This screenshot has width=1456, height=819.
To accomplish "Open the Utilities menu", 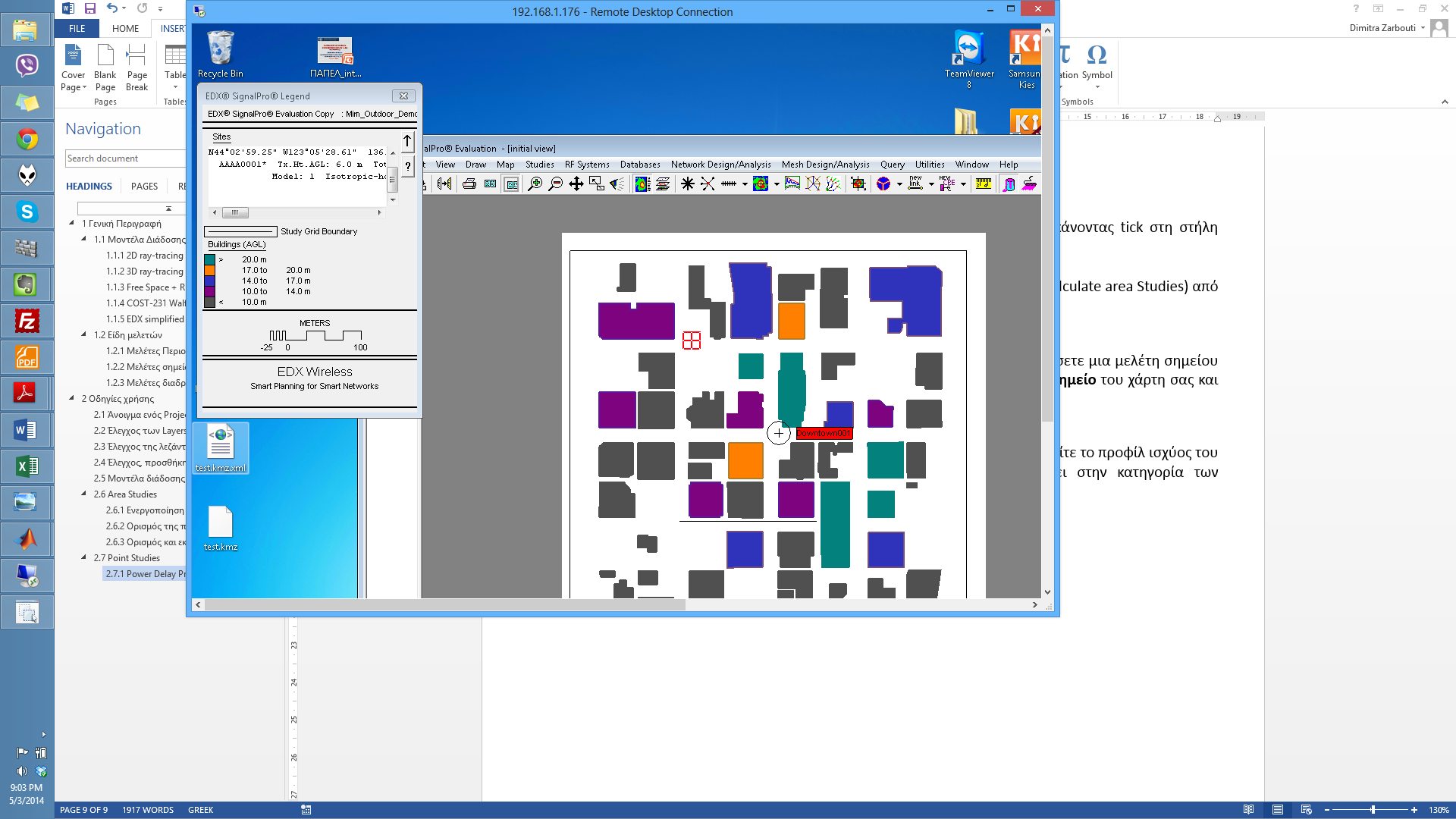I will tap(930, 165).
